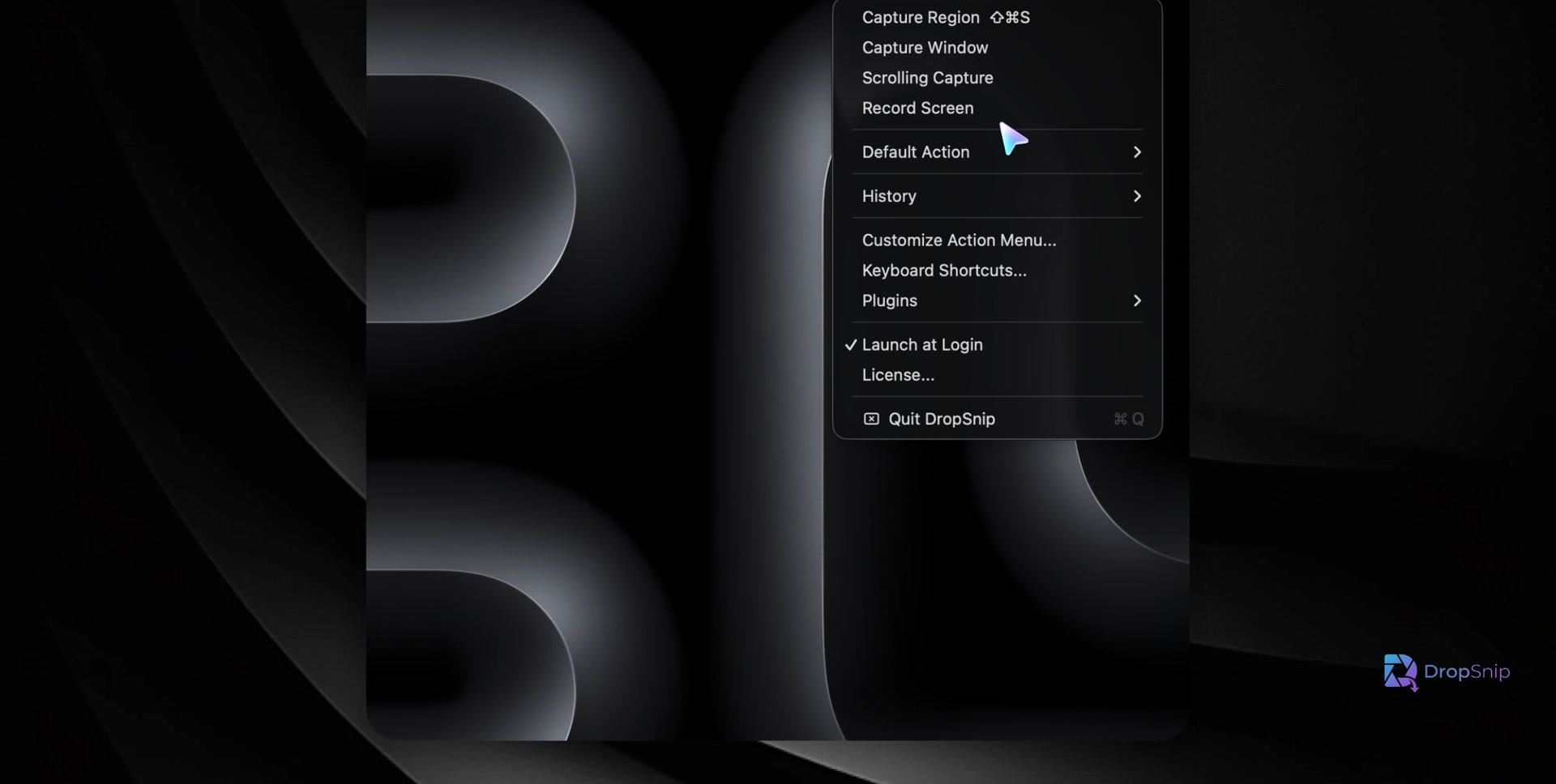
Task: Expand Default Action submenu chevron
Action: (1137, 152)
